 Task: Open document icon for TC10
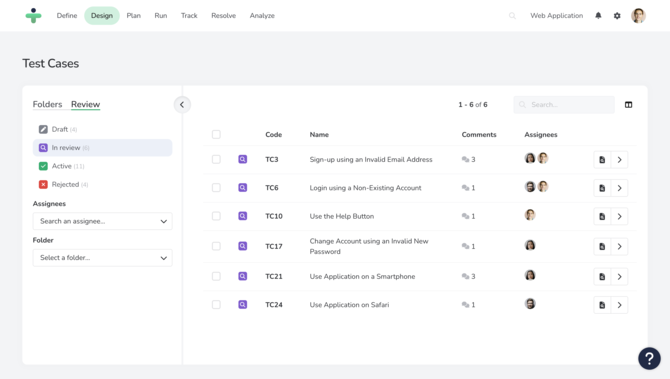[x=602, y=217]
